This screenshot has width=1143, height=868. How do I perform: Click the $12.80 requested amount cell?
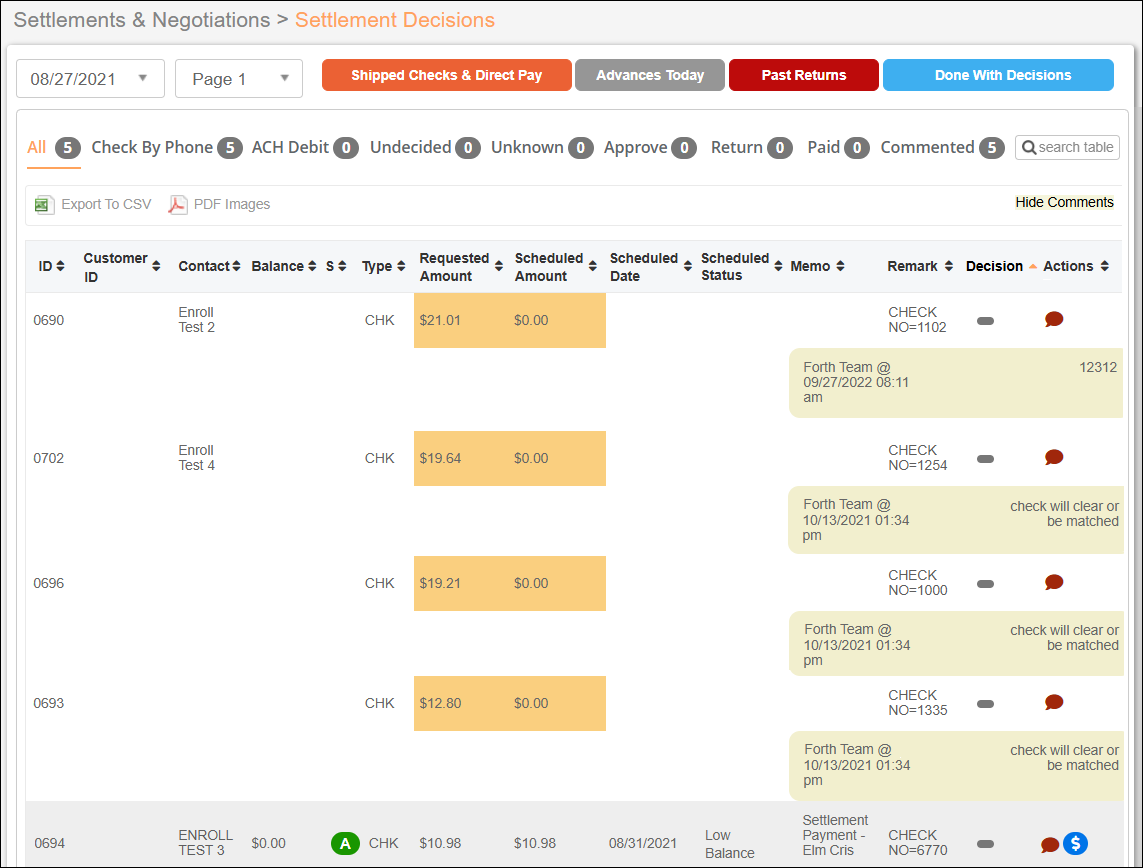coord(440,703)
